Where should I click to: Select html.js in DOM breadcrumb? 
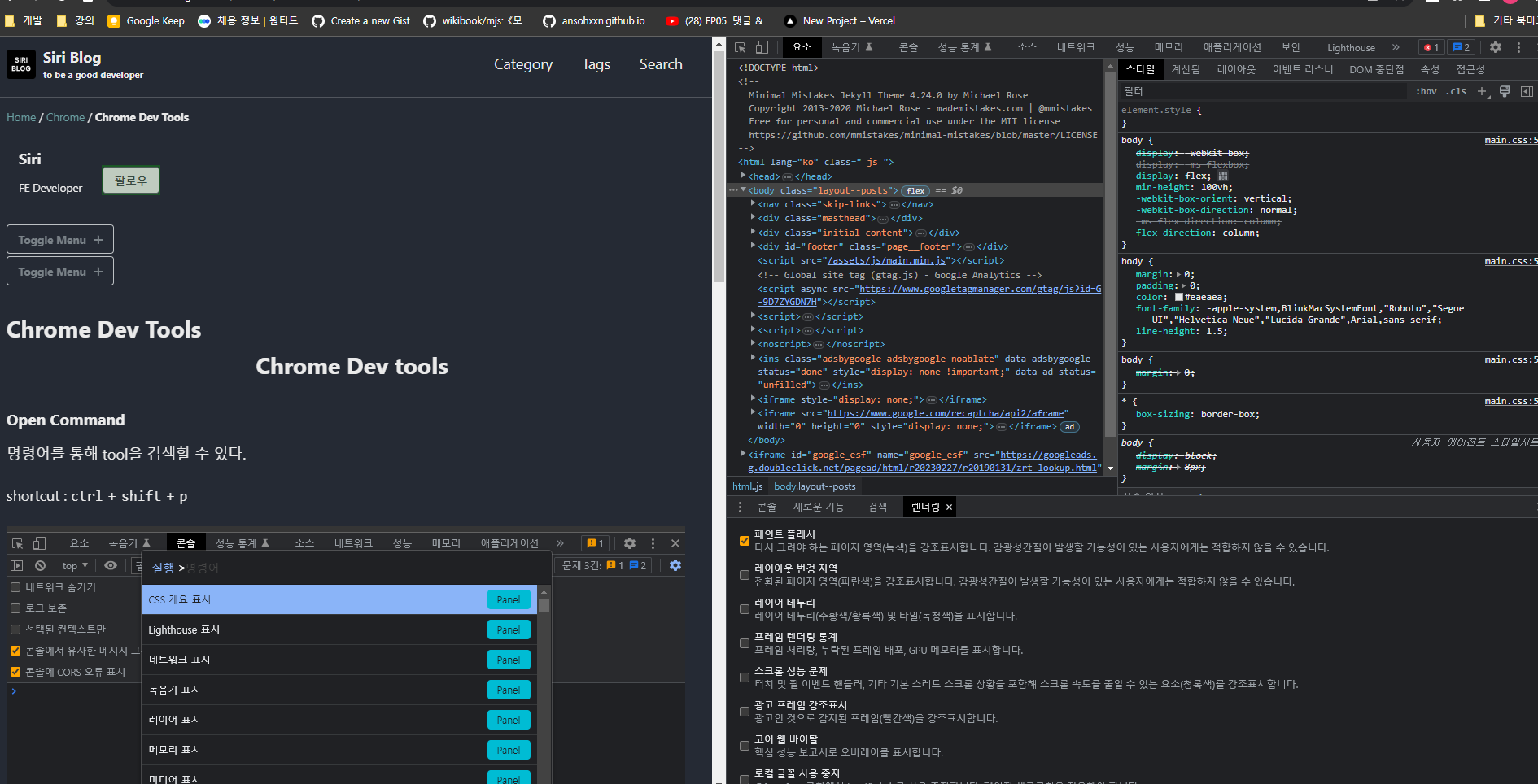(x=747, y=486)
